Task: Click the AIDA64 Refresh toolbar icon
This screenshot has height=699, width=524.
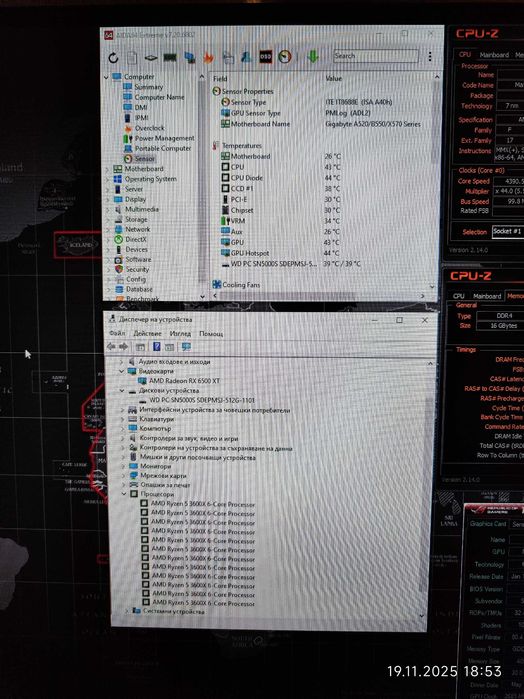Action: coord(113,58)
